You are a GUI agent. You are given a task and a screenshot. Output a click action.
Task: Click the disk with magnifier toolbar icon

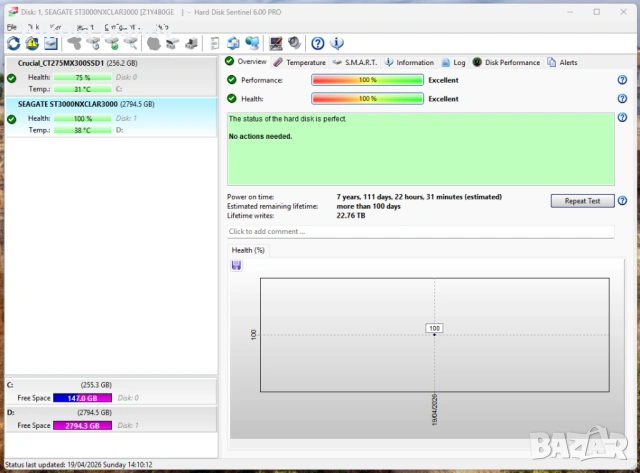click(x=131, y=43)
